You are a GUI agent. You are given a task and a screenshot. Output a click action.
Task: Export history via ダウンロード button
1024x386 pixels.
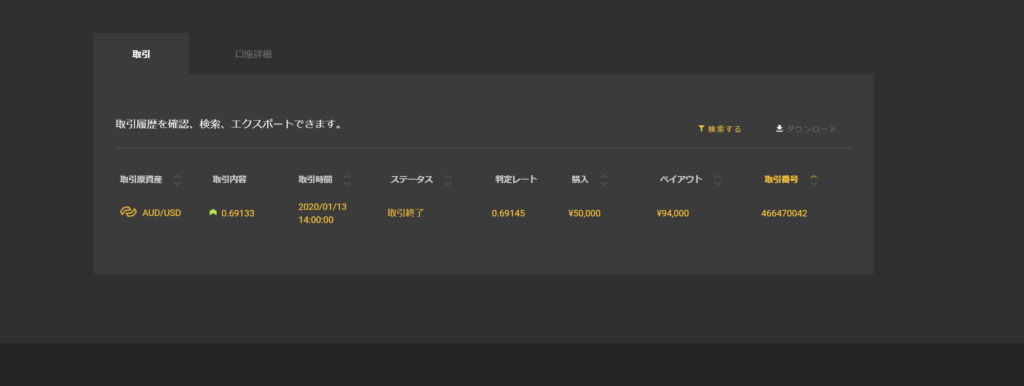[806, 129]
